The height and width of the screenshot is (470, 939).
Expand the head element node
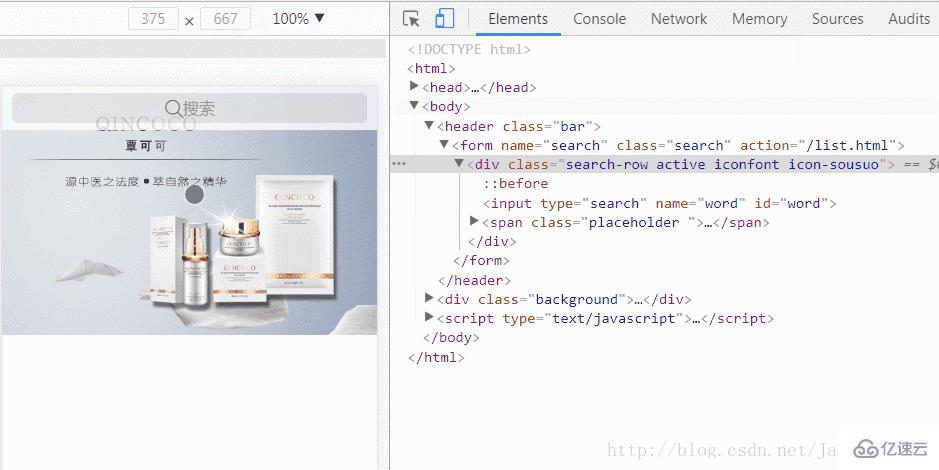[x=414, y=86]
